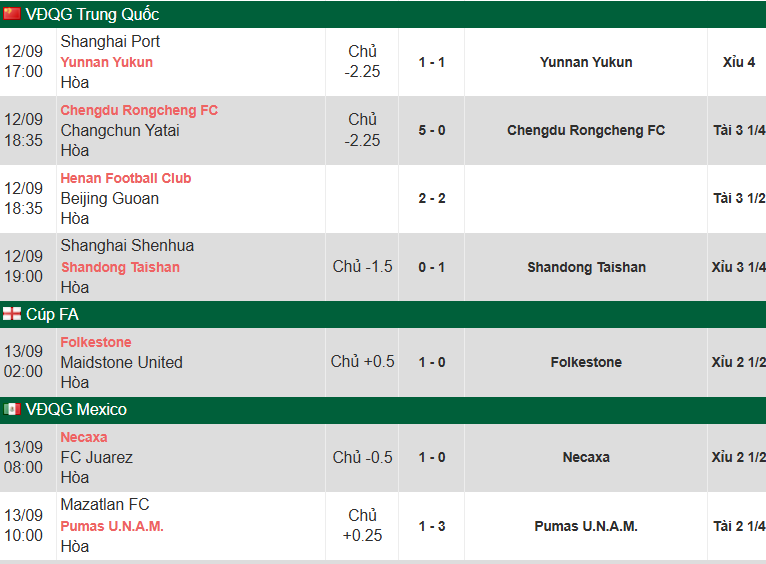This screenshot has height=564, width=766.
Task: Click Maidstone United team name
Action: point(121,362)
